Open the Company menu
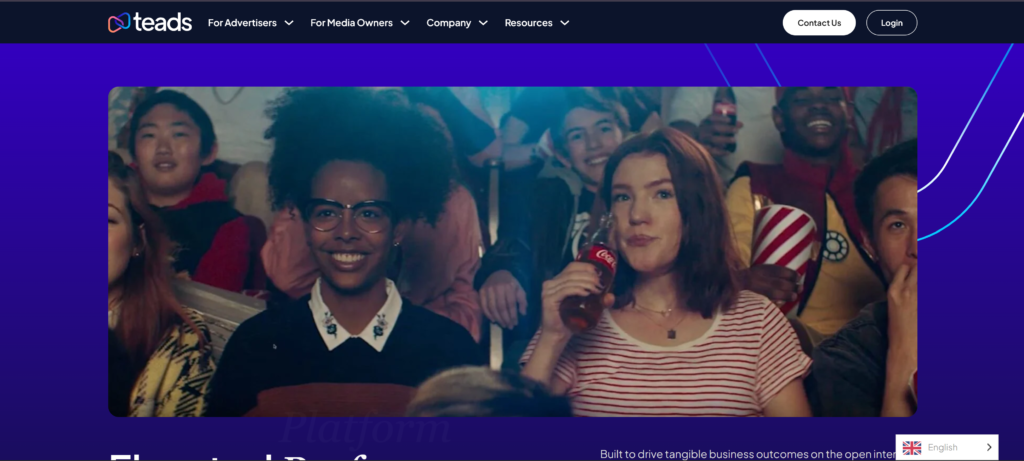Viewport: 1024px width, 461px height. tap(449, 23)
